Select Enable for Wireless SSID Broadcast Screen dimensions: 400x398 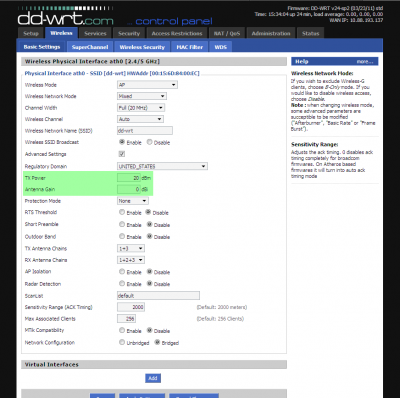[122, 142]
